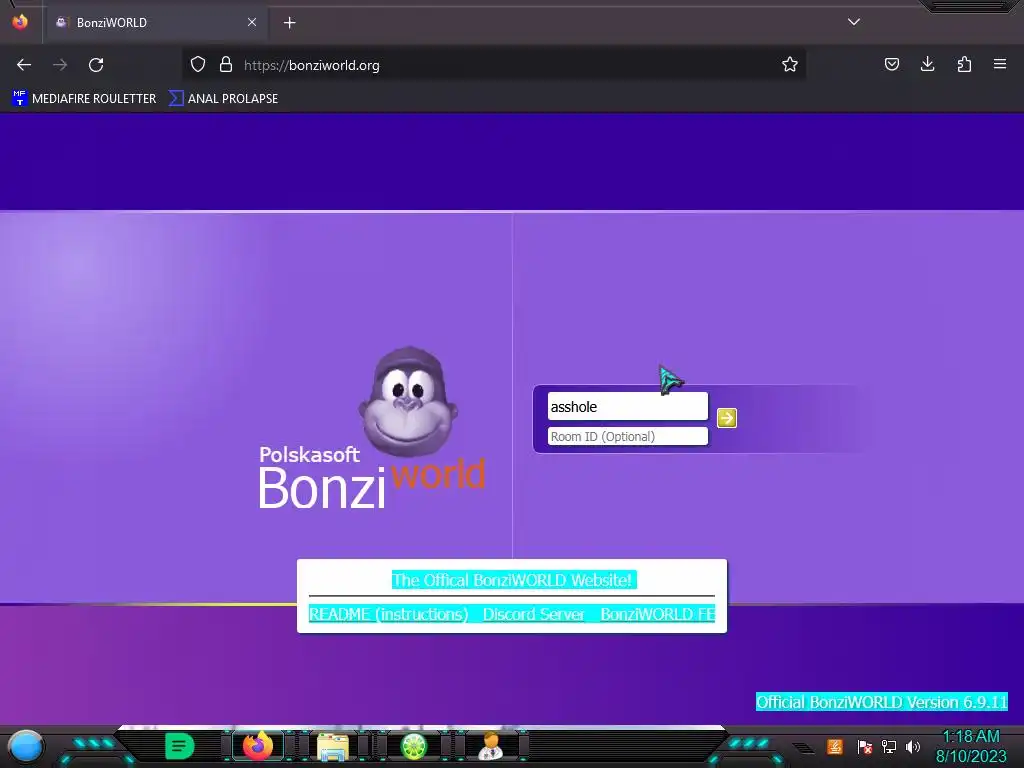The height and width of the screenshot is (768, 1024).
Task: Open the Action Center flag icon
Action: [x=864, y=746]
